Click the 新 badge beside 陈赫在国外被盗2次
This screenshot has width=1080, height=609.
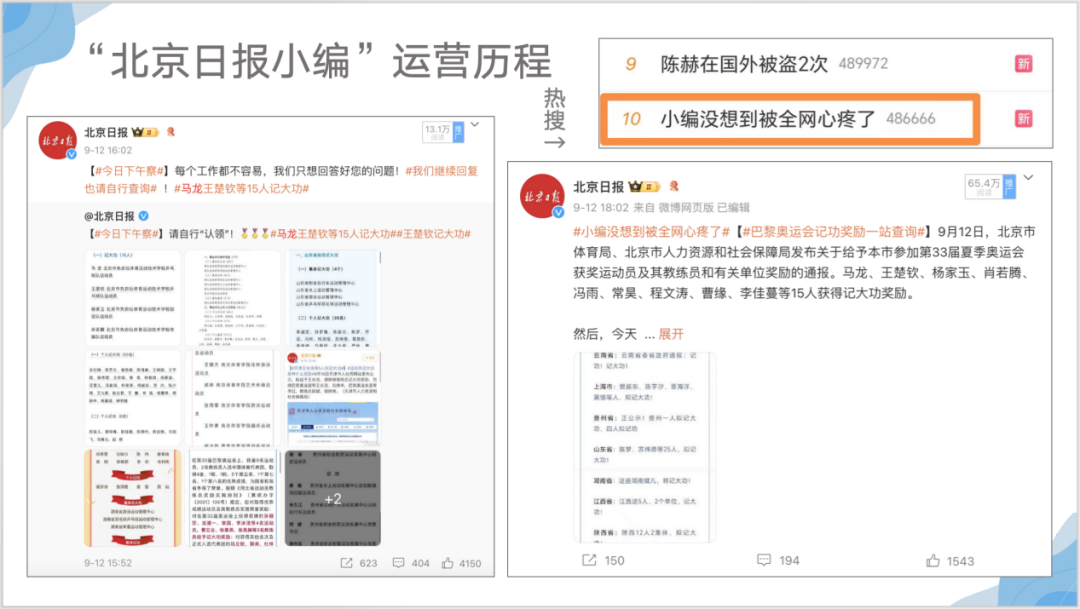coord(1024,64)
